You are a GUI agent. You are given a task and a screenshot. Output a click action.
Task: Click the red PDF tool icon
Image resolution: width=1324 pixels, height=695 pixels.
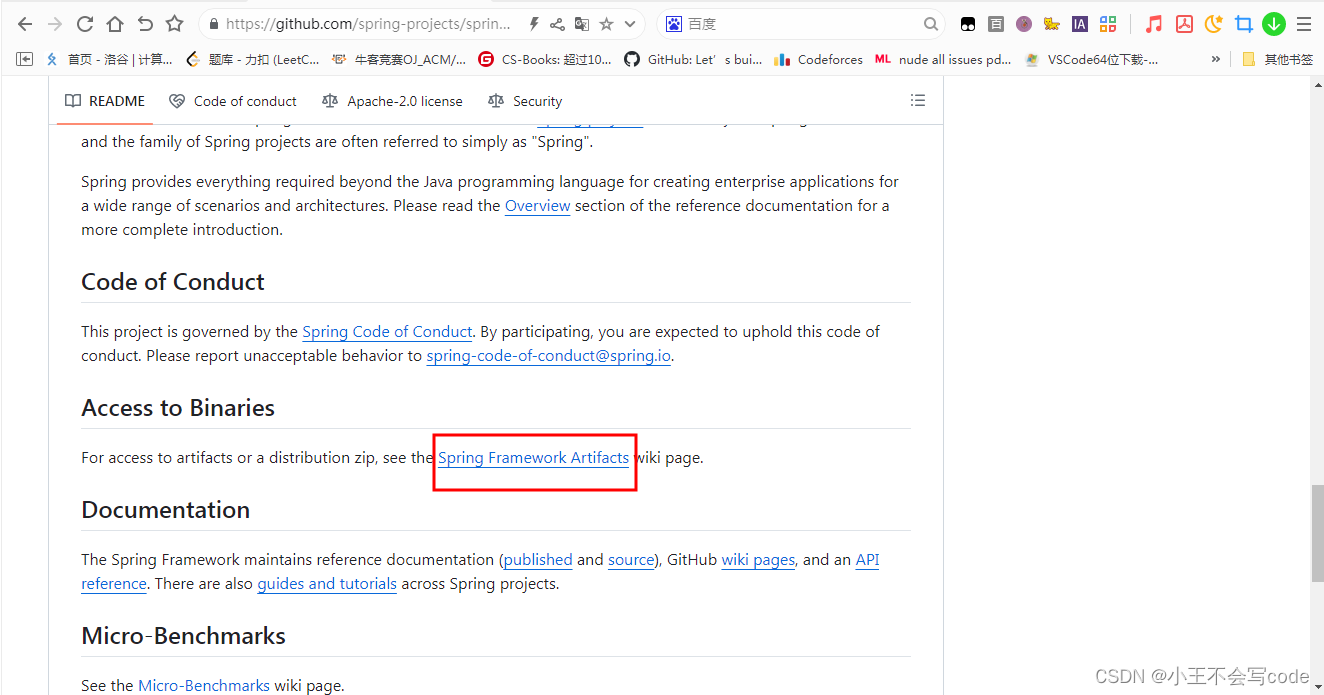[x=1184, y=24]
